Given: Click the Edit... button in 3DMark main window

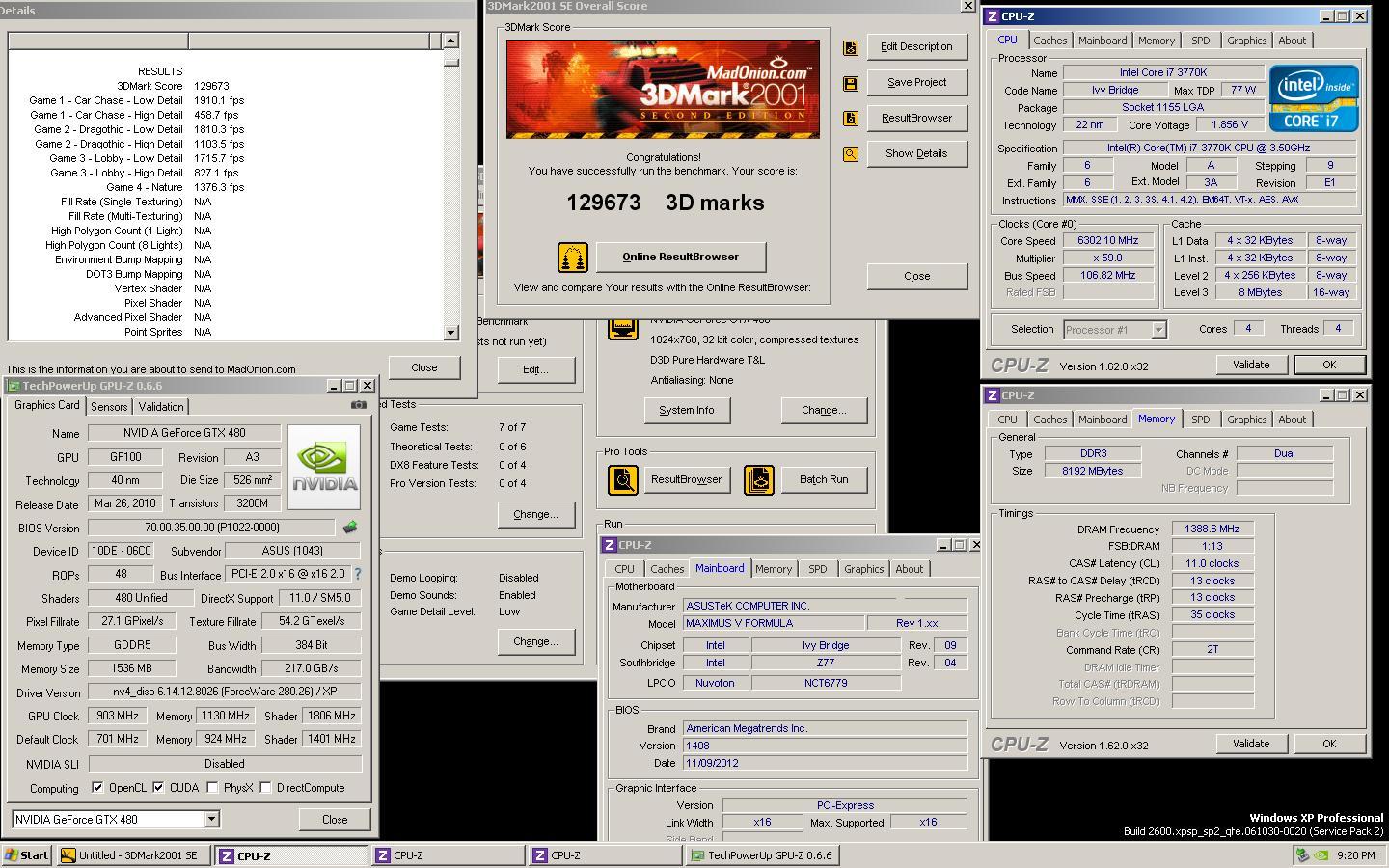Looking at the screenshot, I should pyautogui.click(x=535, y=369).
